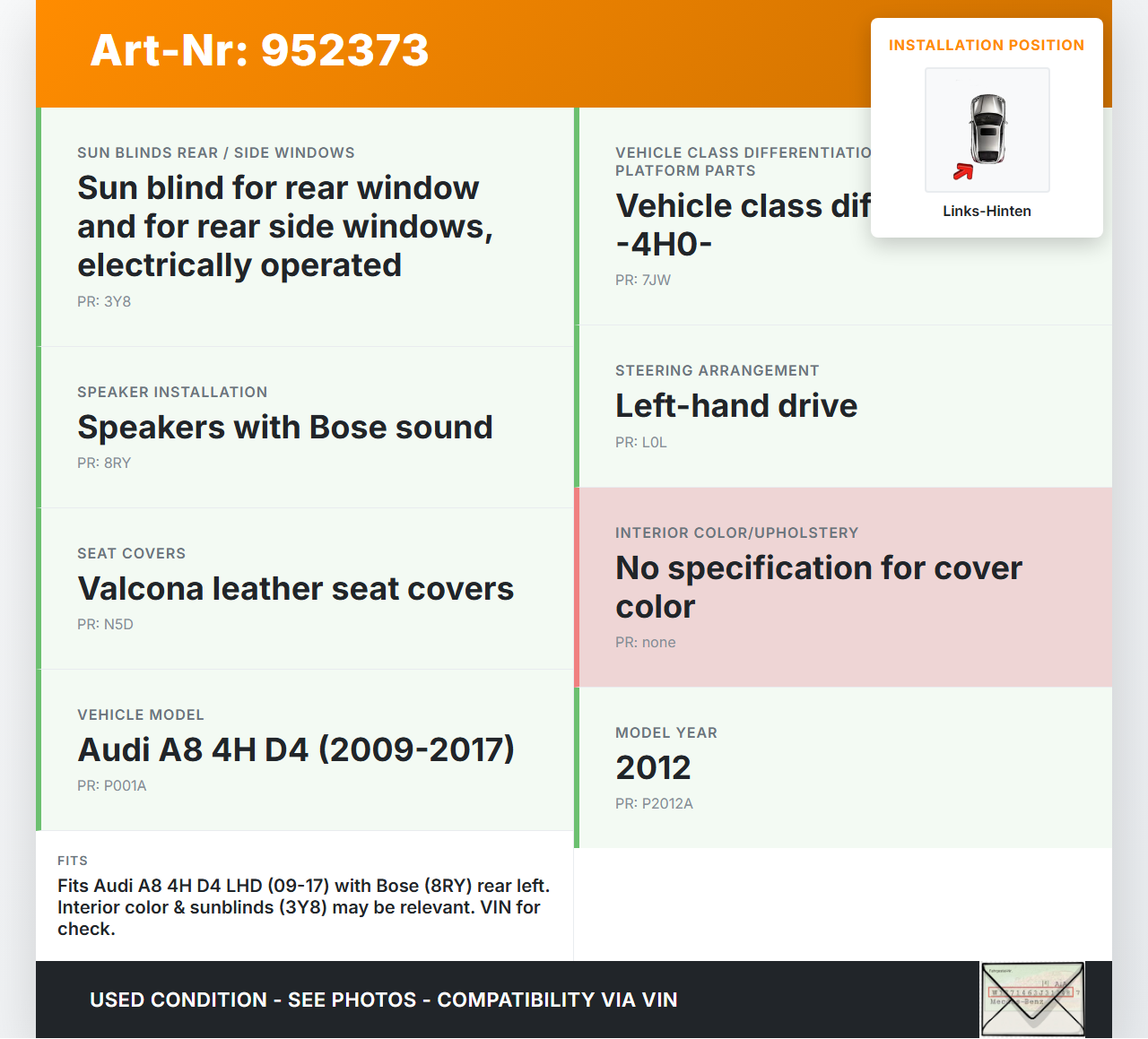Select the sun blind for rear window card
This screenshot has width=1148, height=1039.
pyautogui.click(x=305, y=227)
